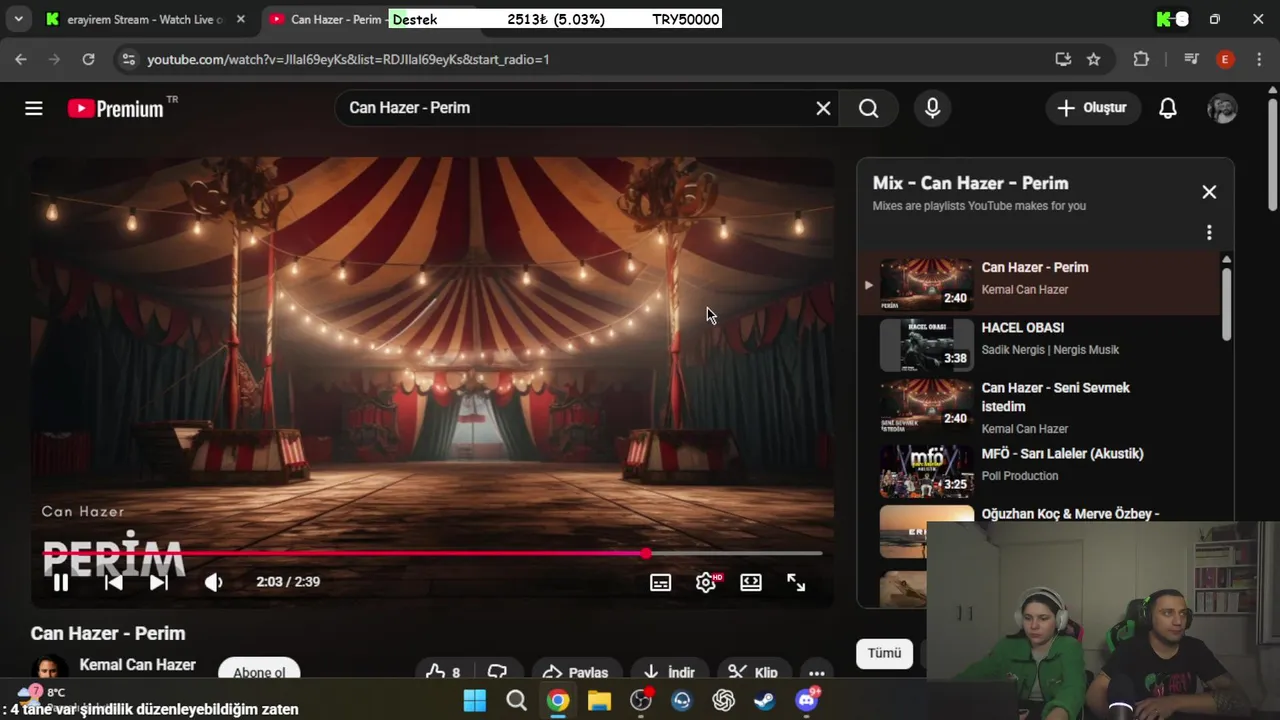Select the Can Hazer - Perim browser tab
This screenshot has width=1280, height=720.
pyautogui.click(x=330, y=19)
